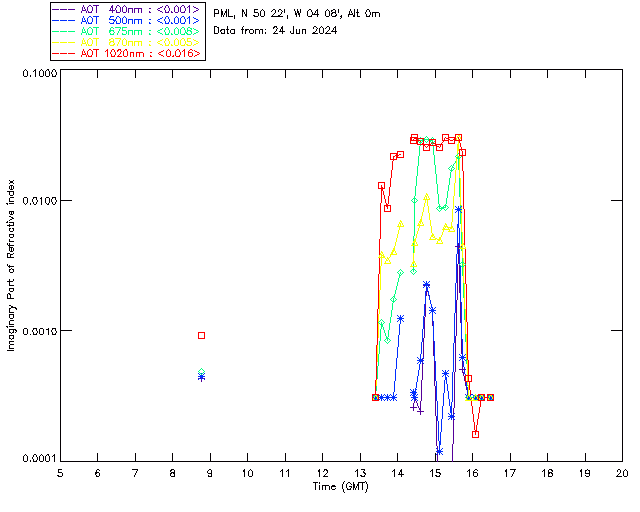Click the AOT 870nm legend entry
Image resolution: width=640 pixels, height=512 pixels.
tap(127, 42)
